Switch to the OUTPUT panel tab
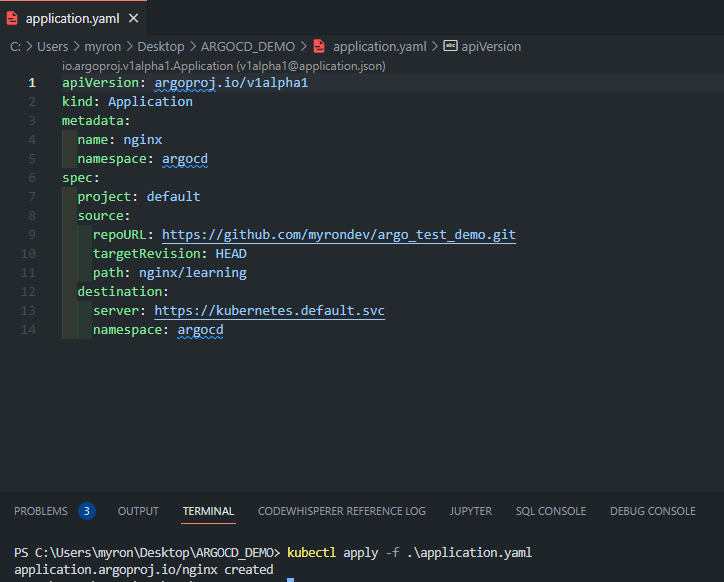 click(x=138, y=511)
